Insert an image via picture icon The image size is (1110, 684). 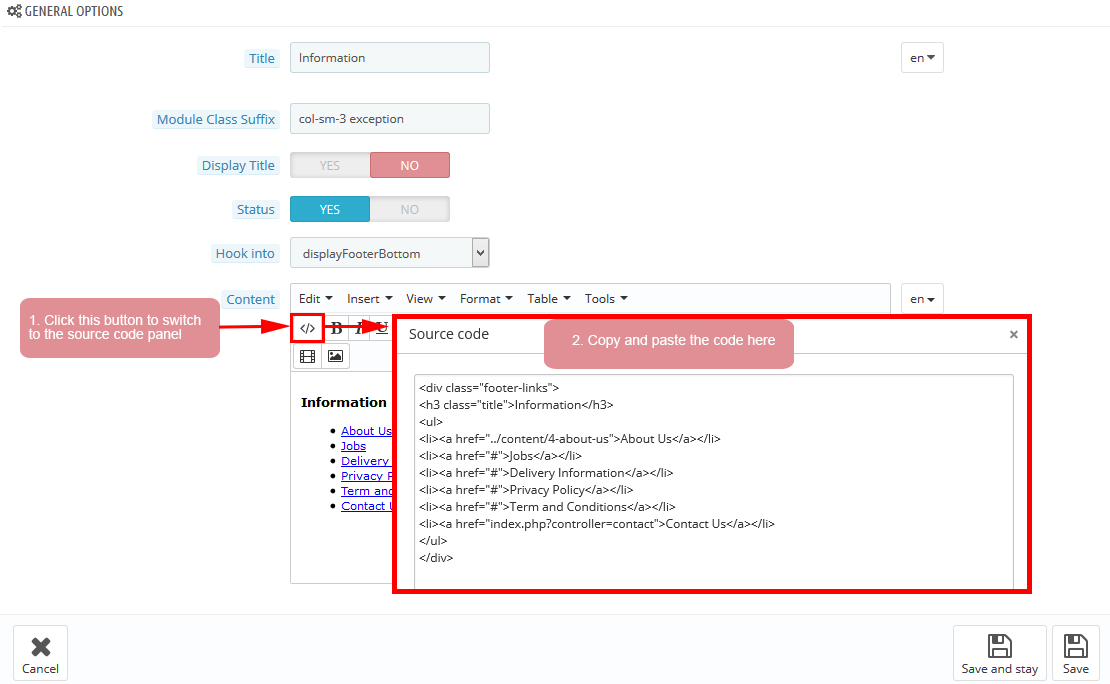[x=336, y=356]
